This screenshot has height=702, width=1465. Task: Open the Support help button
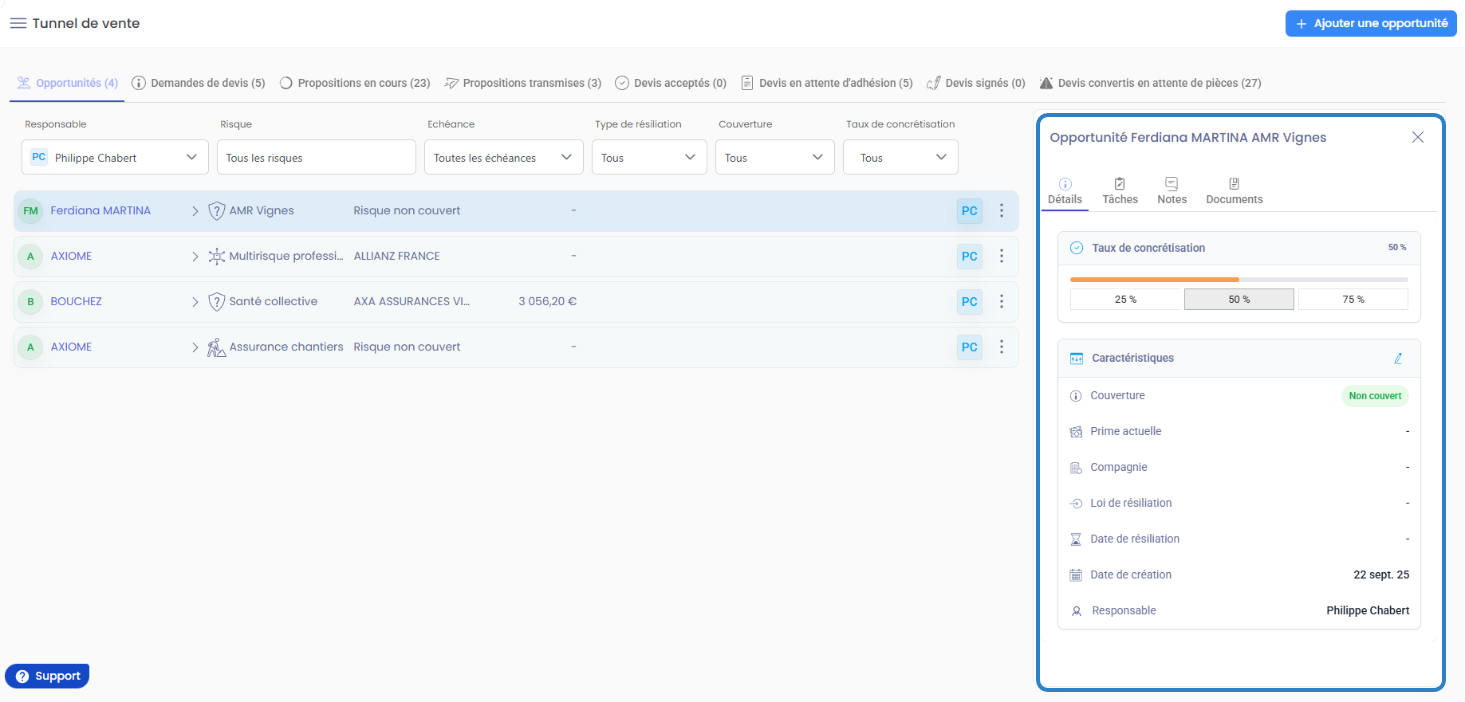47,676
